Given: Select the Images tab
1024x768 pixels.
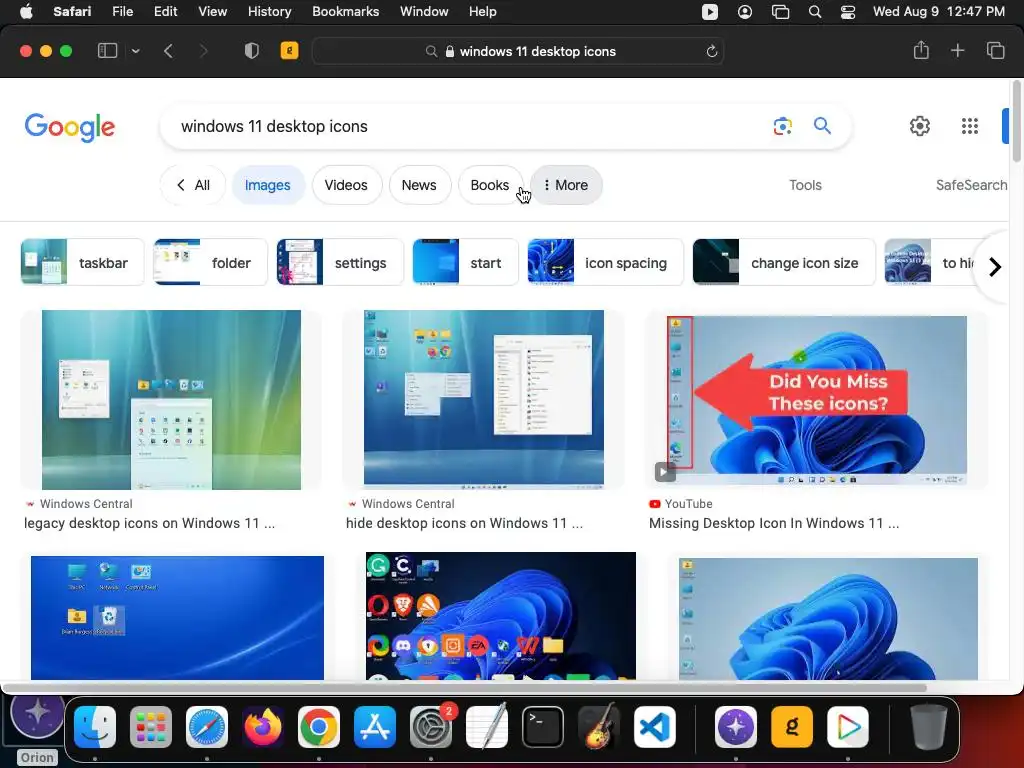Looking at the screenshot, I should point(268,185).
